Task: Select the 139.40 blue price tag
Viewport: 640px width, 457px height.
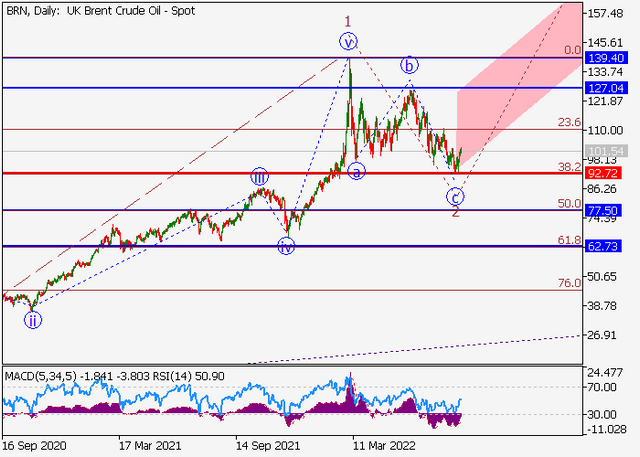Action: [x=603, y=58]
